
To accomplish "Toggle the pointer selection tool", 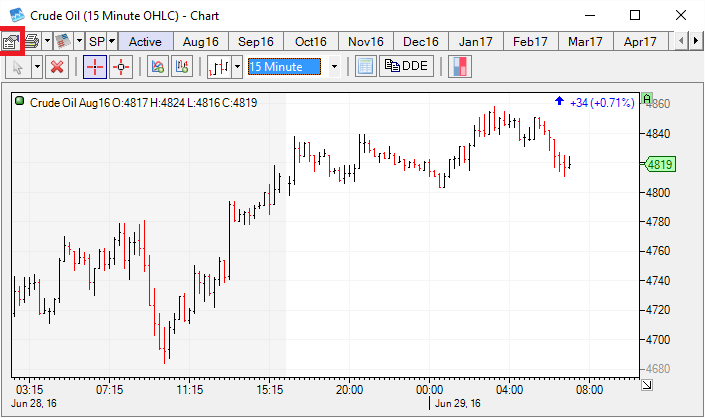I will point(17,67).
